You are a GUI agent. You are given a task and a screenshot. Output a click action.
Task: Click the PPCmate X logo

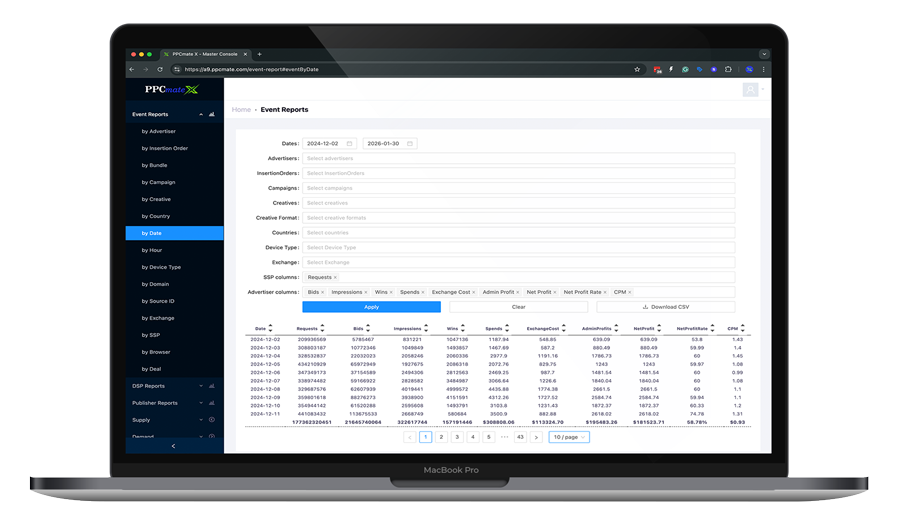[172, 90]
